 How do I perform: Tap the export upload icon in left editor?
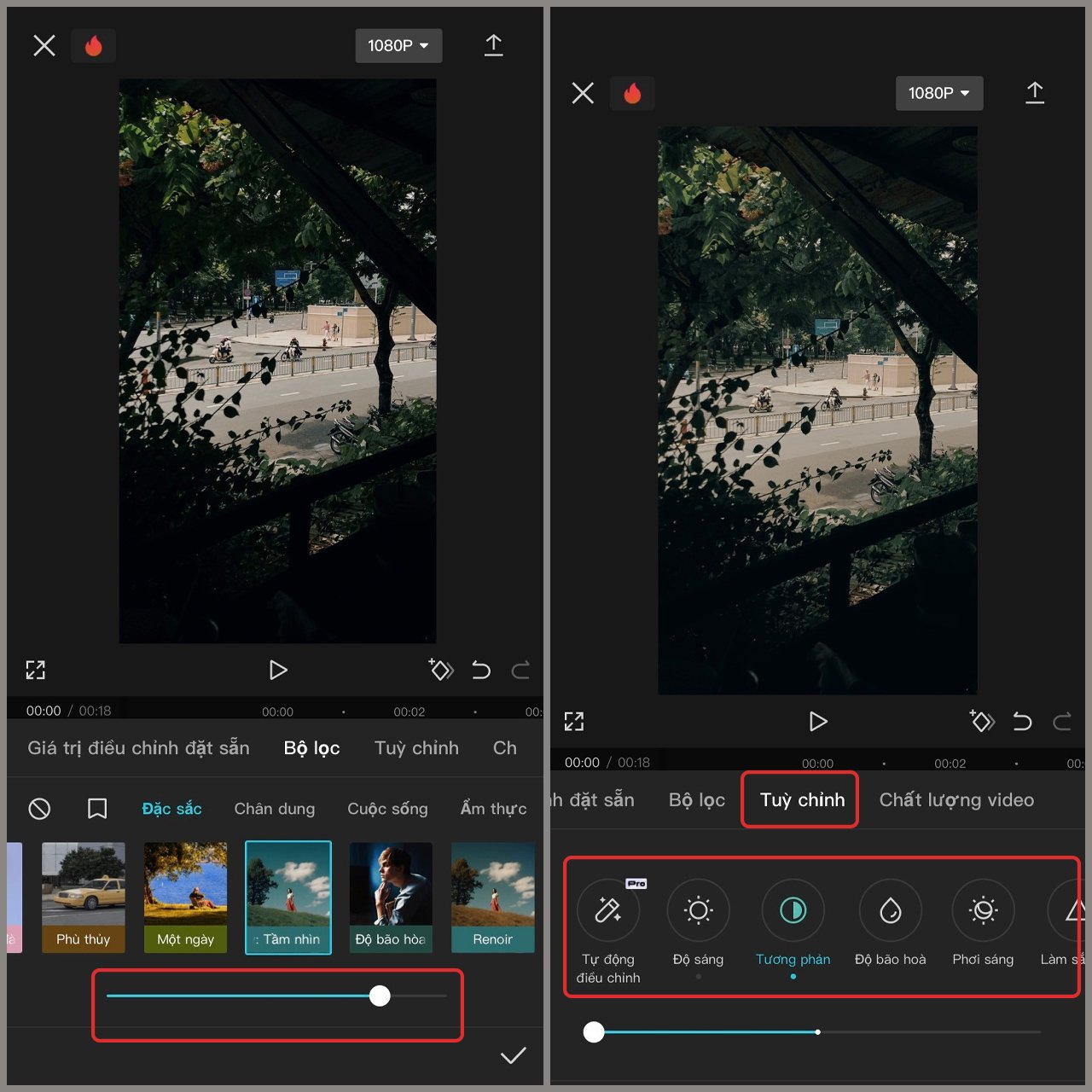493,46
